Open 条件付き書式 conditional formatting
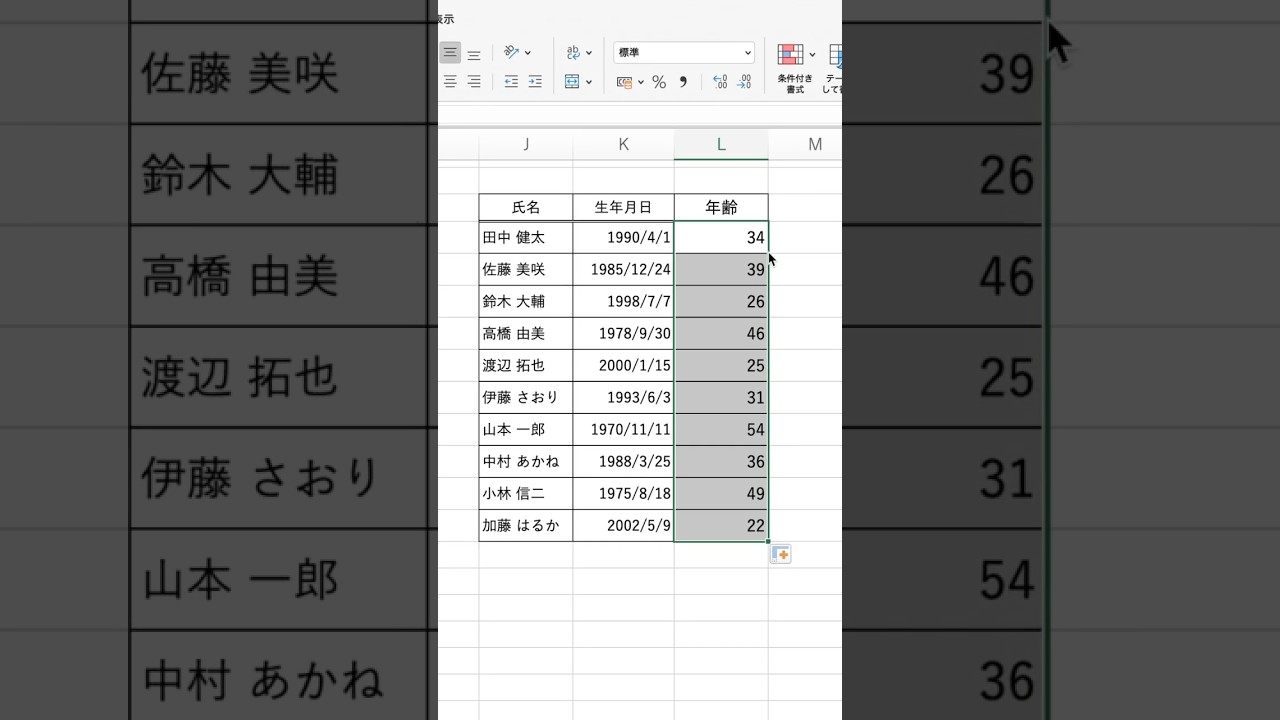The width and height of the screenshot is (1280, 720). [795, 68]
